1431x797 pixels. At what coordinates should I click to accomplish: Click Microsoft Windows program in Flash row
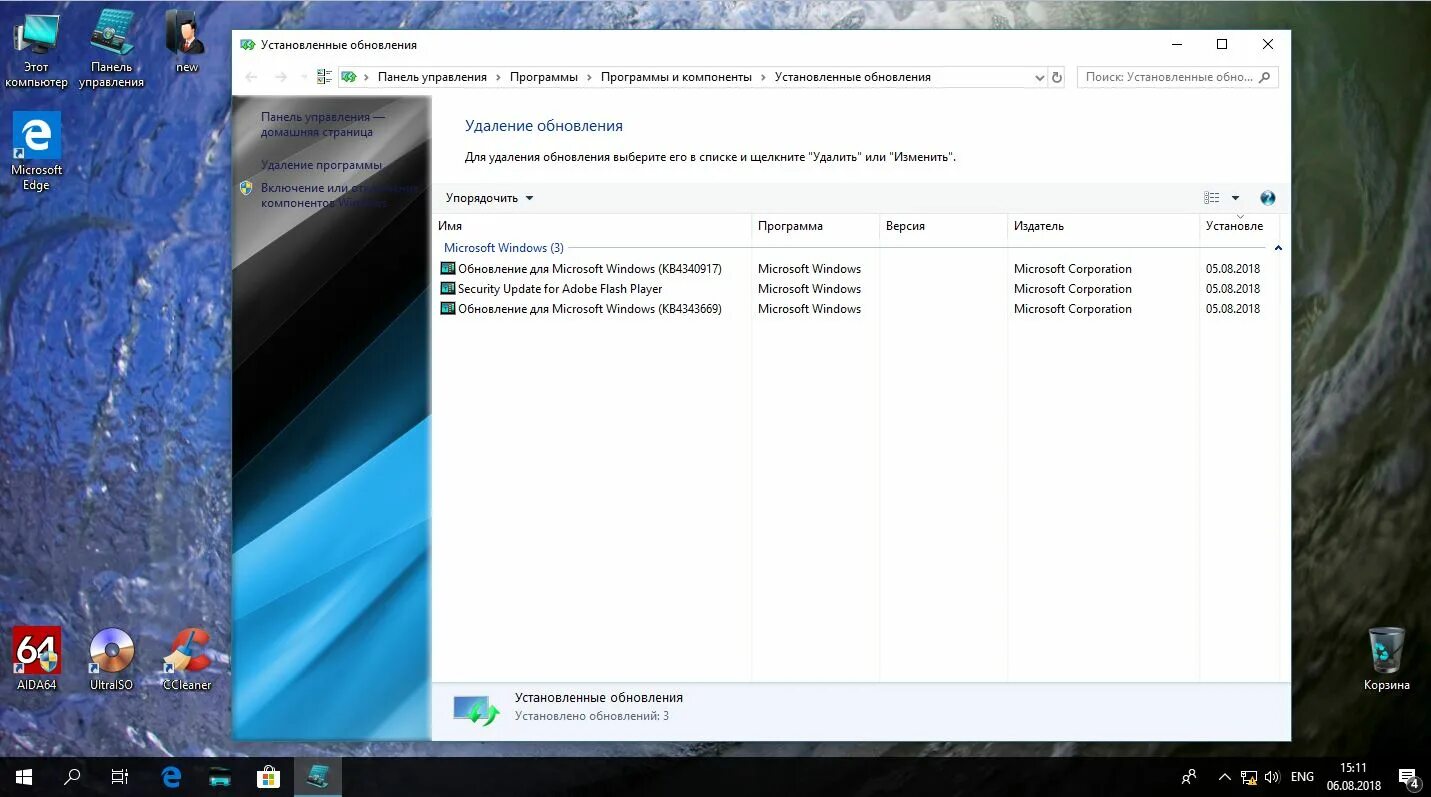809,289
